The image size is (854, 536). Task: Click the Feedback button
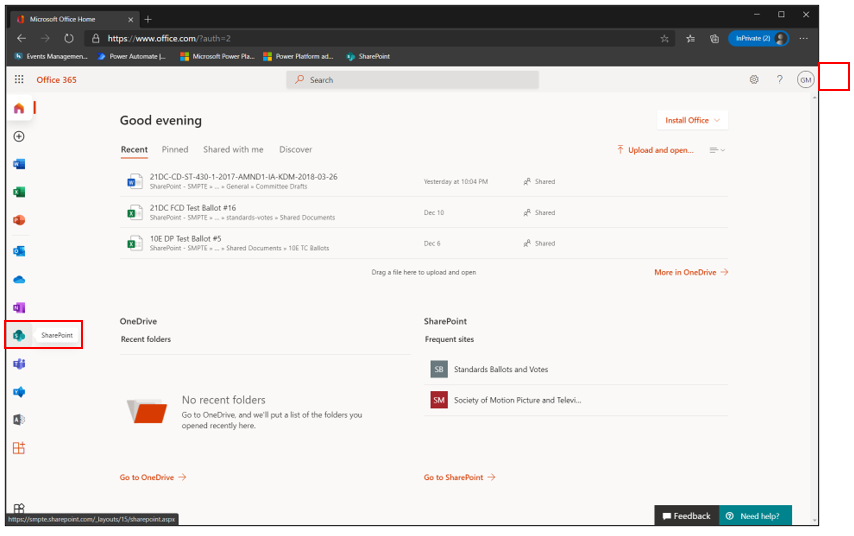point(685,516)
